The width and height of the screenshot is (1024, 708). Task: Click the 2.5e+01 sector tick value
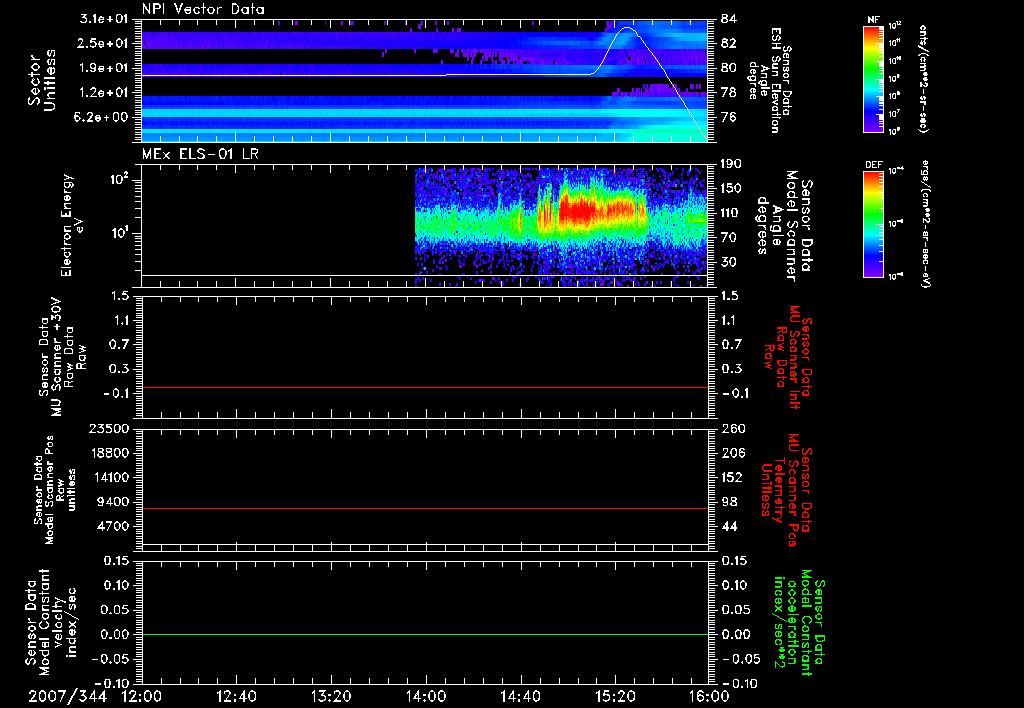click(104, 43)
